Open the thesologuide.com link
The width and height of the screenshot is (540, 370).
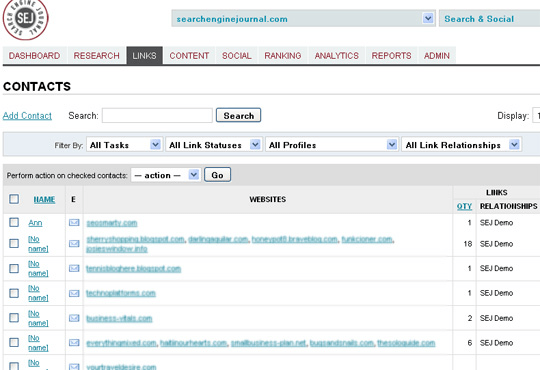point(406,343)
